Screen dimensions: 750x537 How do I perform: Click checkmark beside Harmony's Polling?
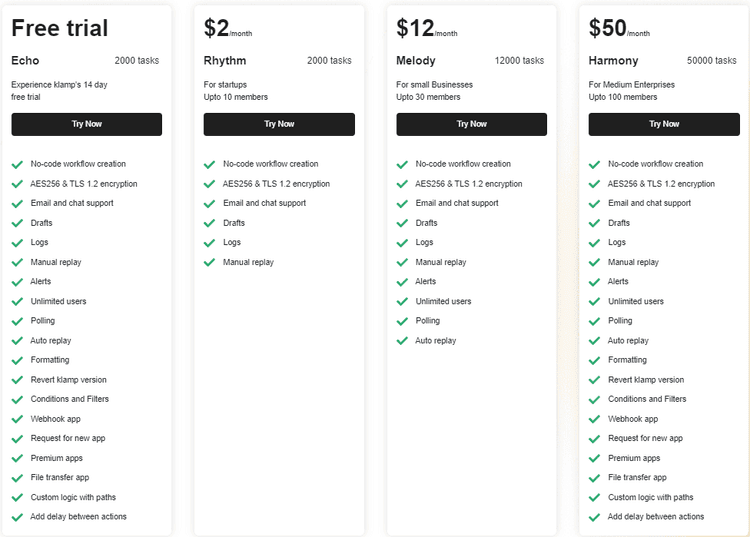coord(595,321)
